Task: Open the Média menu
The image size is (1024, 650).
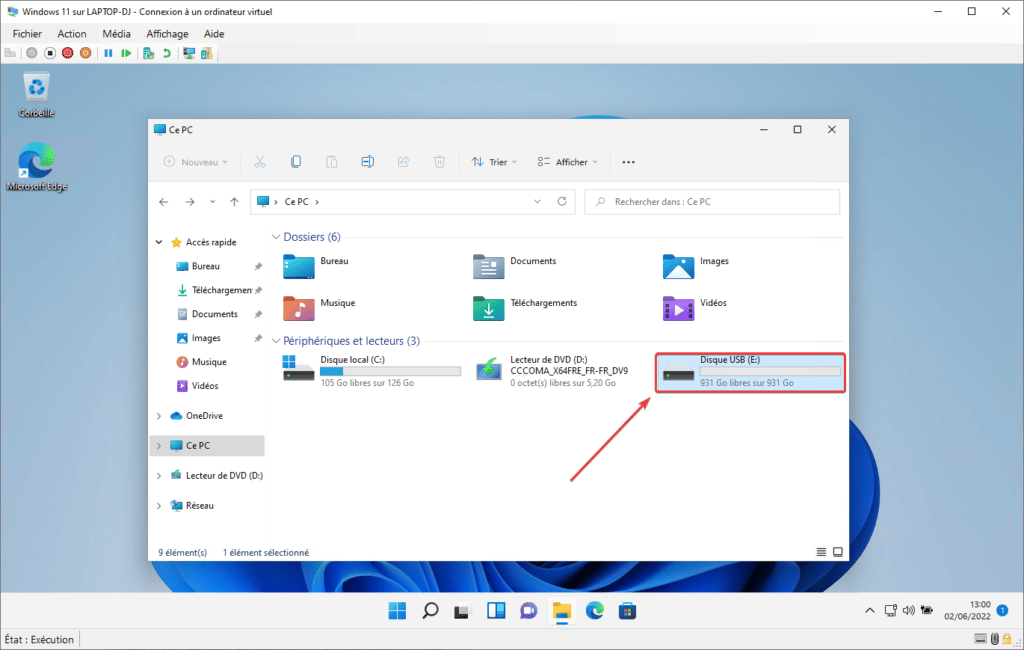Action: (116, 33)
